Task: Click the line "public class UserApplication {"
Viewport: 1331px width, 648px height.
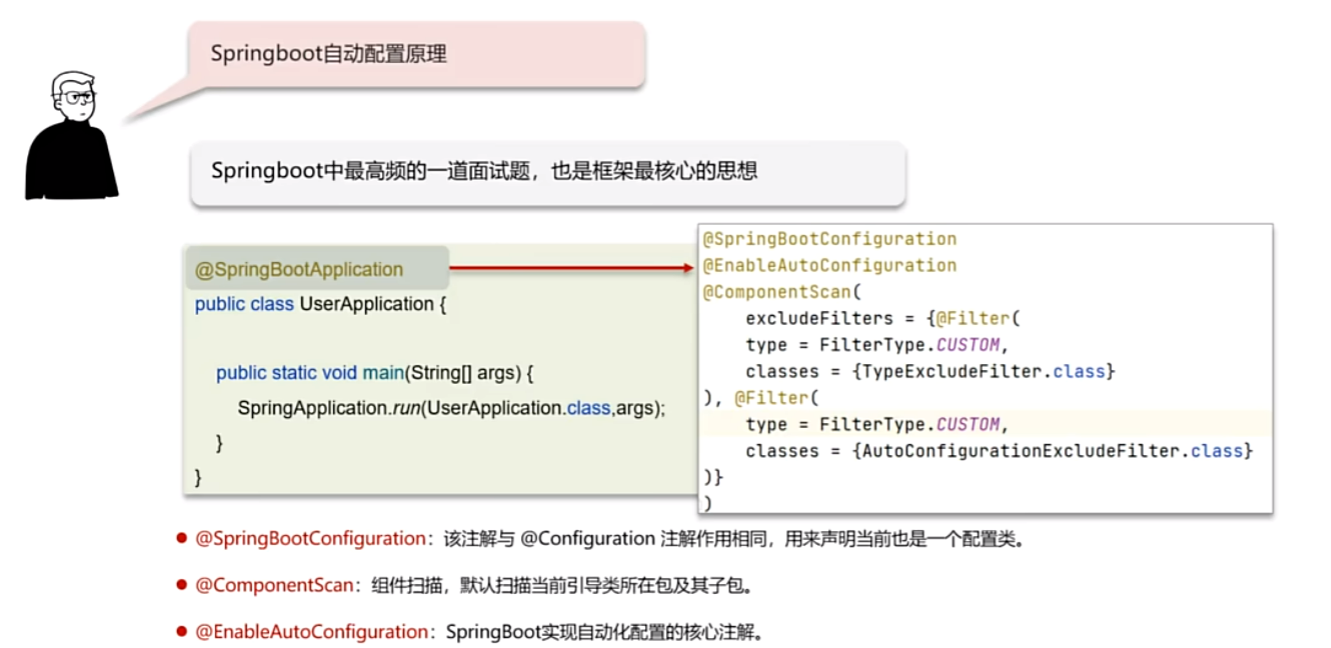Action: [320, 304]
